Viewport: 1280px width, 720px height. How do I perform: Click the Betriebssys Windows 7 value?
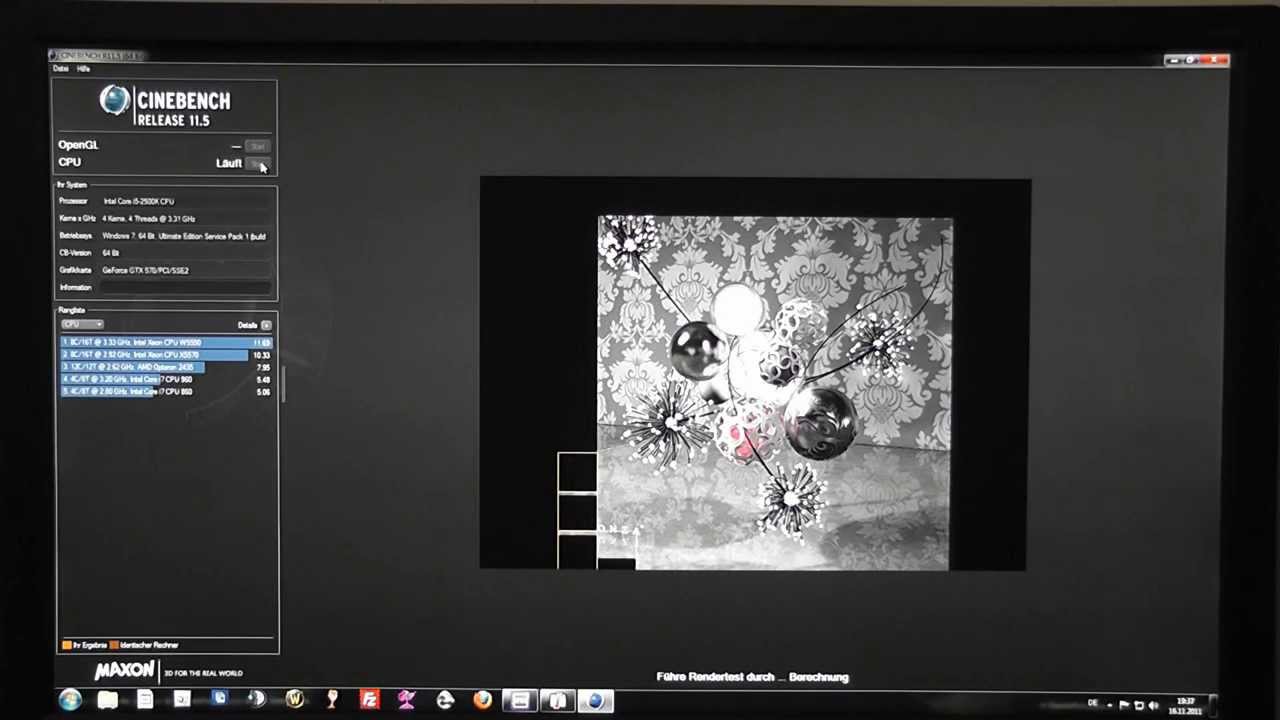pos(183,236)
